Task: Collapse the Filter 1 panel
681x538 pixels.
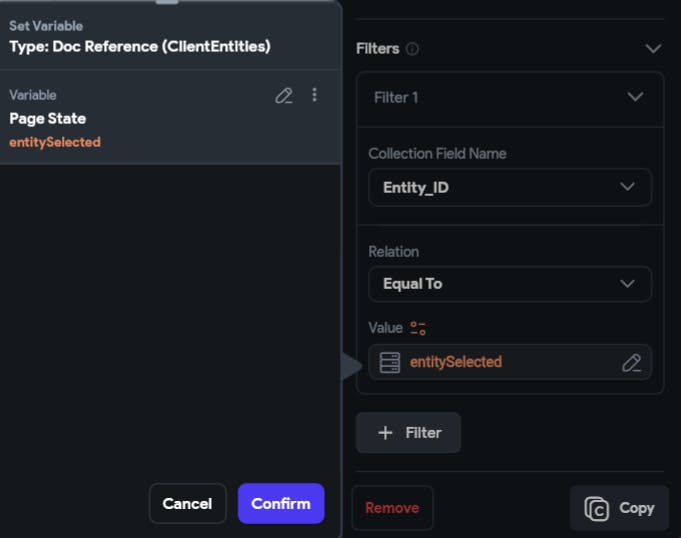Action: click(x=634, y=97)
